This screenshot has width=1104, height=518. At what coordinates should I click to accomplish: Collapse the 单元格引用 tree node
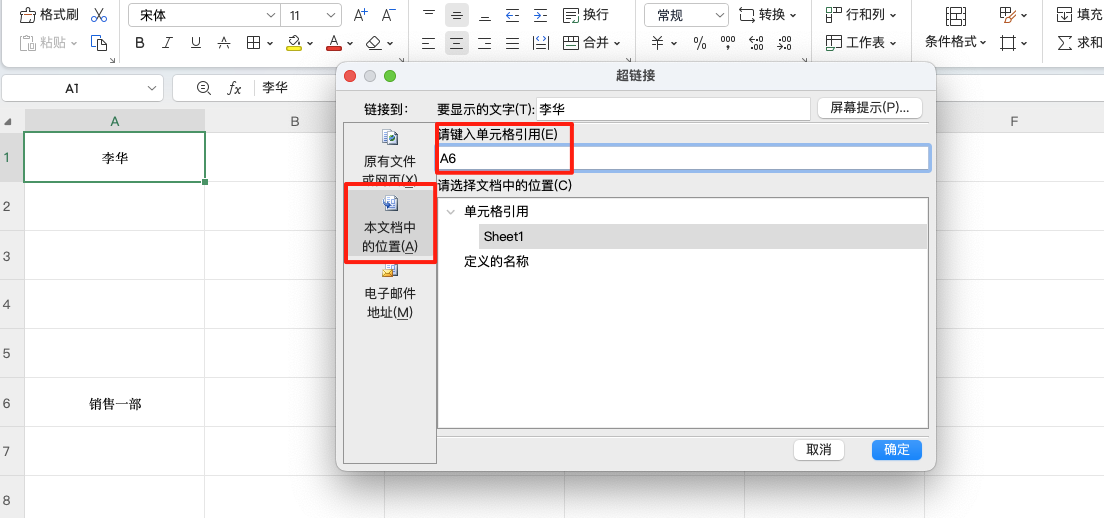(450, 212)
